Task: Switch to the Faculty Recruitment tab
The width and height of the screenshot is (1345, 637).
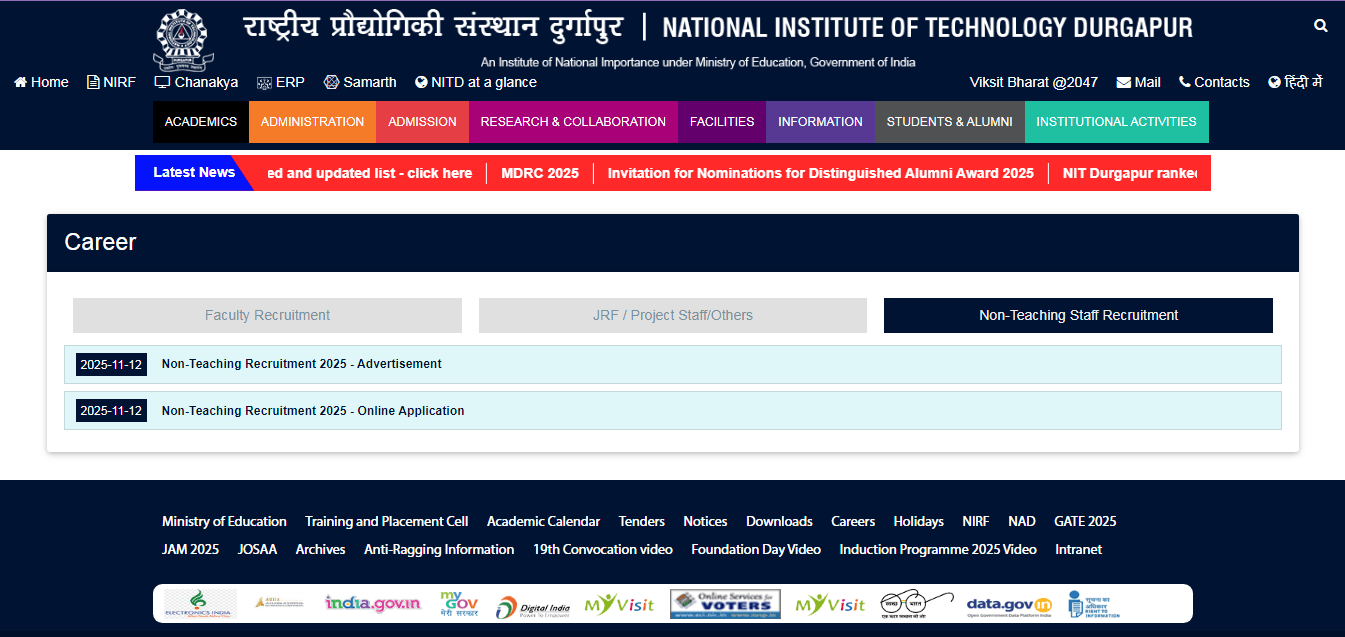Action: [x=267, y=315]
